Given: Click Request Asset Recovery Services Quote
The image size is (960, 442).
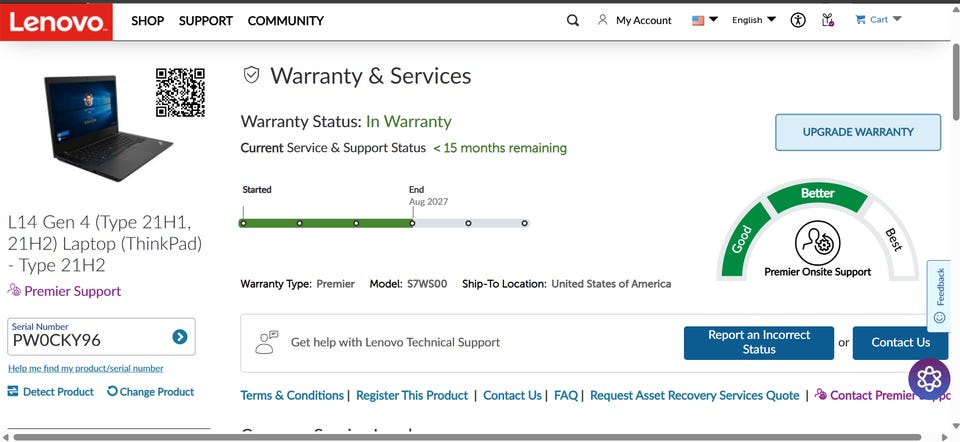Looking at the screenshot, I should 695,395.
